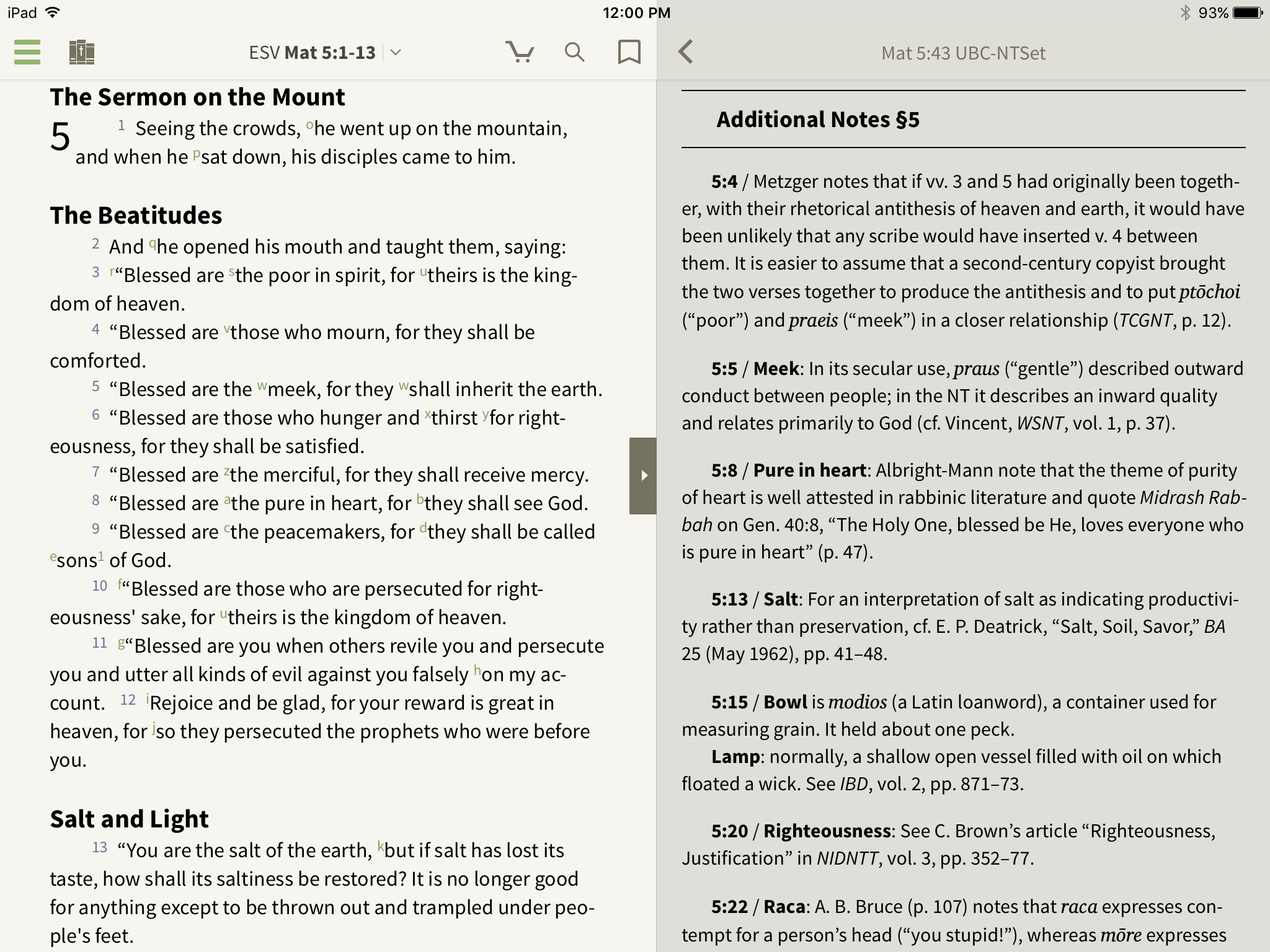Tap verse number 12
Image resolution: width=1270 pixels, height=952 pixels.
click(128, 700)
